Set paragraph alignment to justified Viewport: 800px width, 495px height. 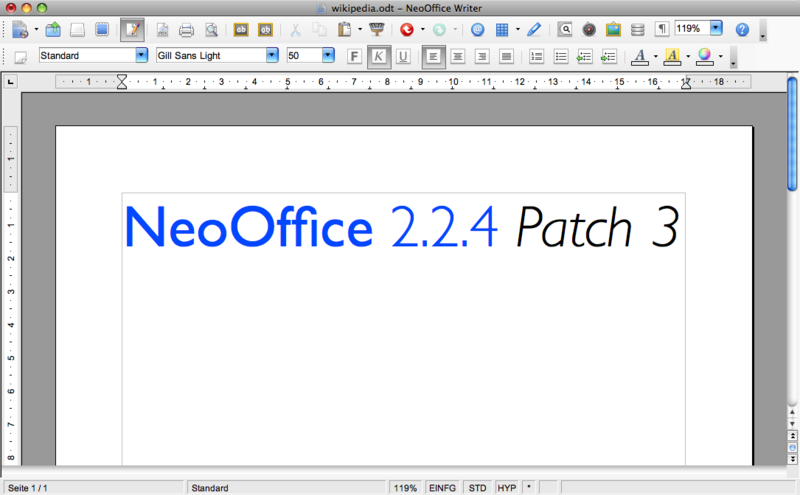(x=506, y=56)
